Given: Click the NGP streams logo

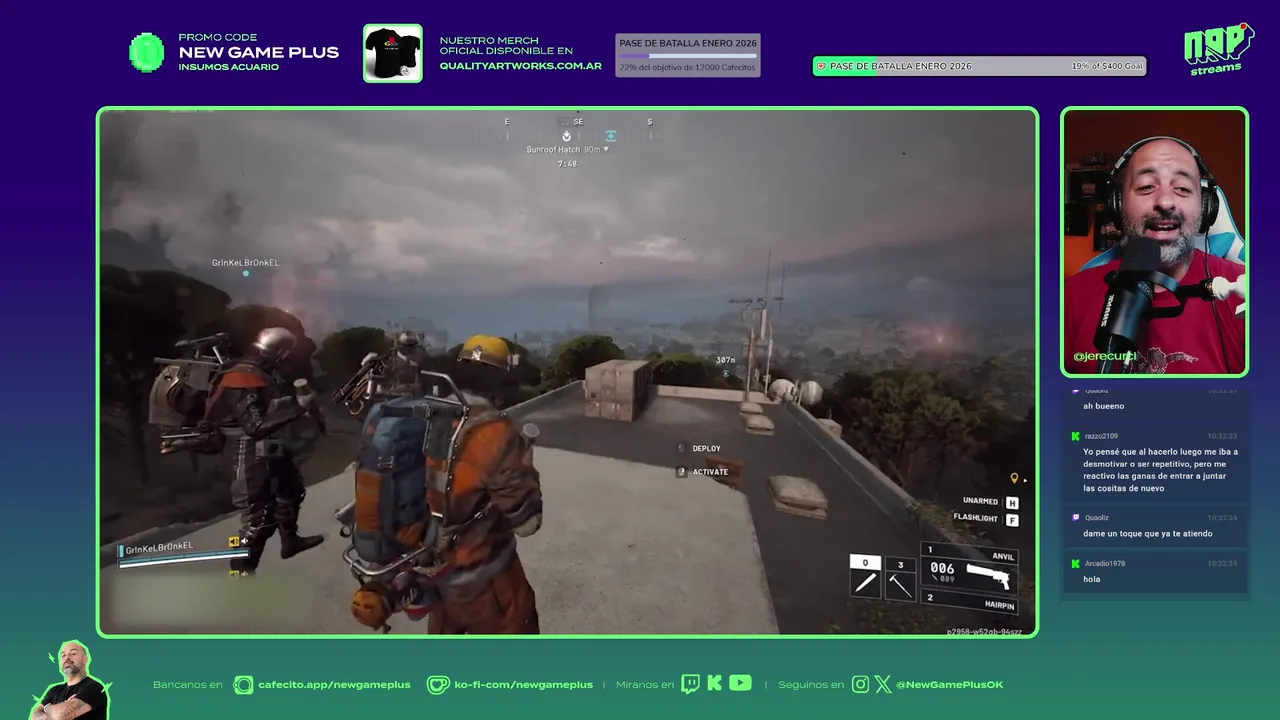Looking at the screenshot, I should pos(1218,48).
